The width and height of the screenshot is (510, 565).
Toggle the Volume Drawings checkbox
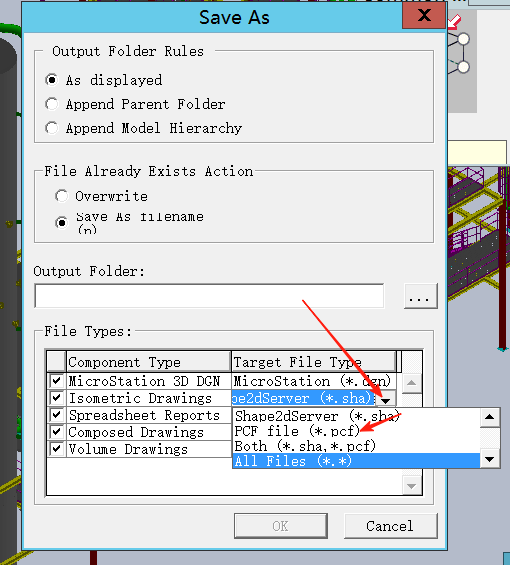[x=57, y=449]
